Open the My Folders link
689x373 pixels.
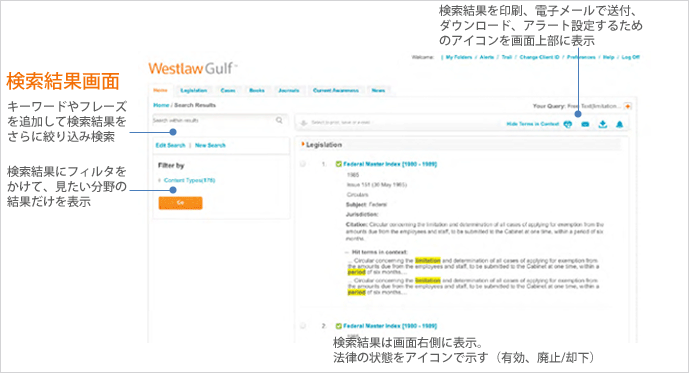[x=459, y=57]
